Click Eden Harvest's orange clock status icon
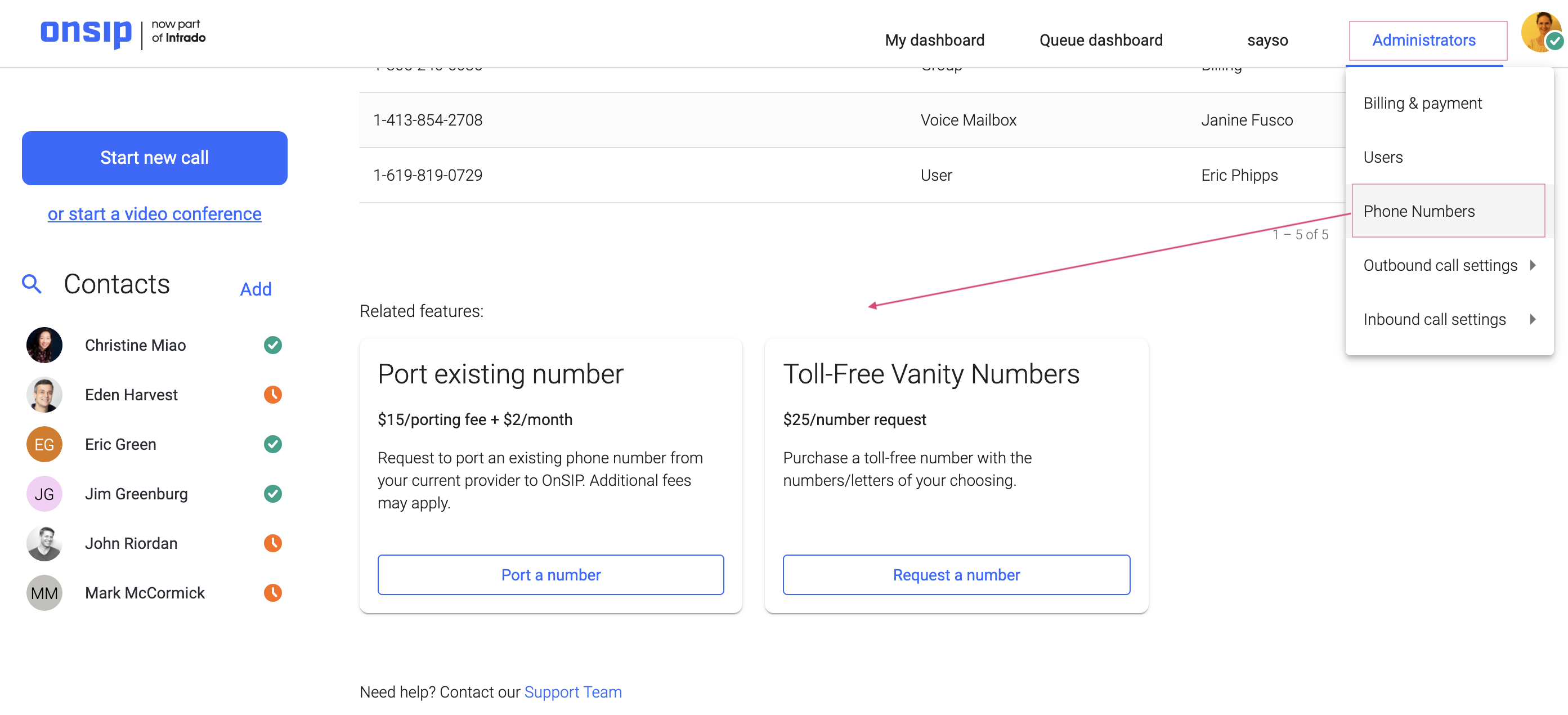Screen dimensions: 1568x715 pos(273,395)
